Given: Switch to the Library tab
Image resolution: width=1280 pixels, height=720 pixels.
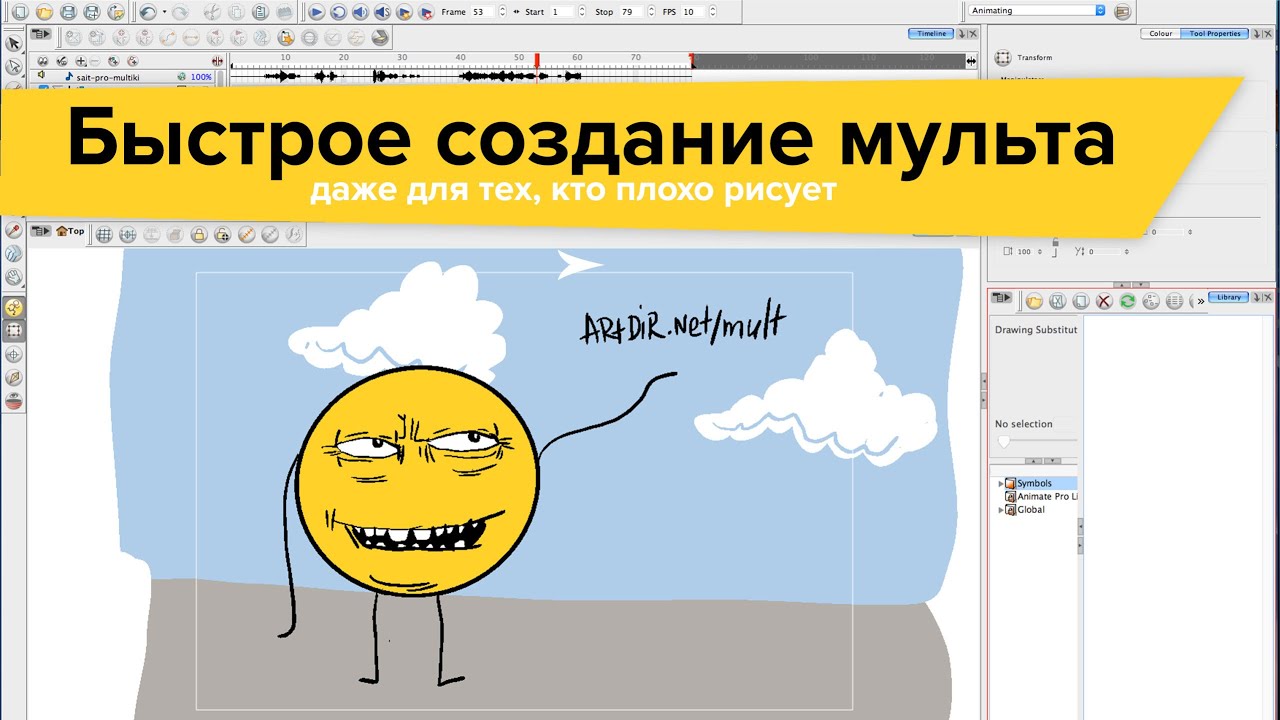Looking at the screenshot, I should click(x=1228, y=298).
